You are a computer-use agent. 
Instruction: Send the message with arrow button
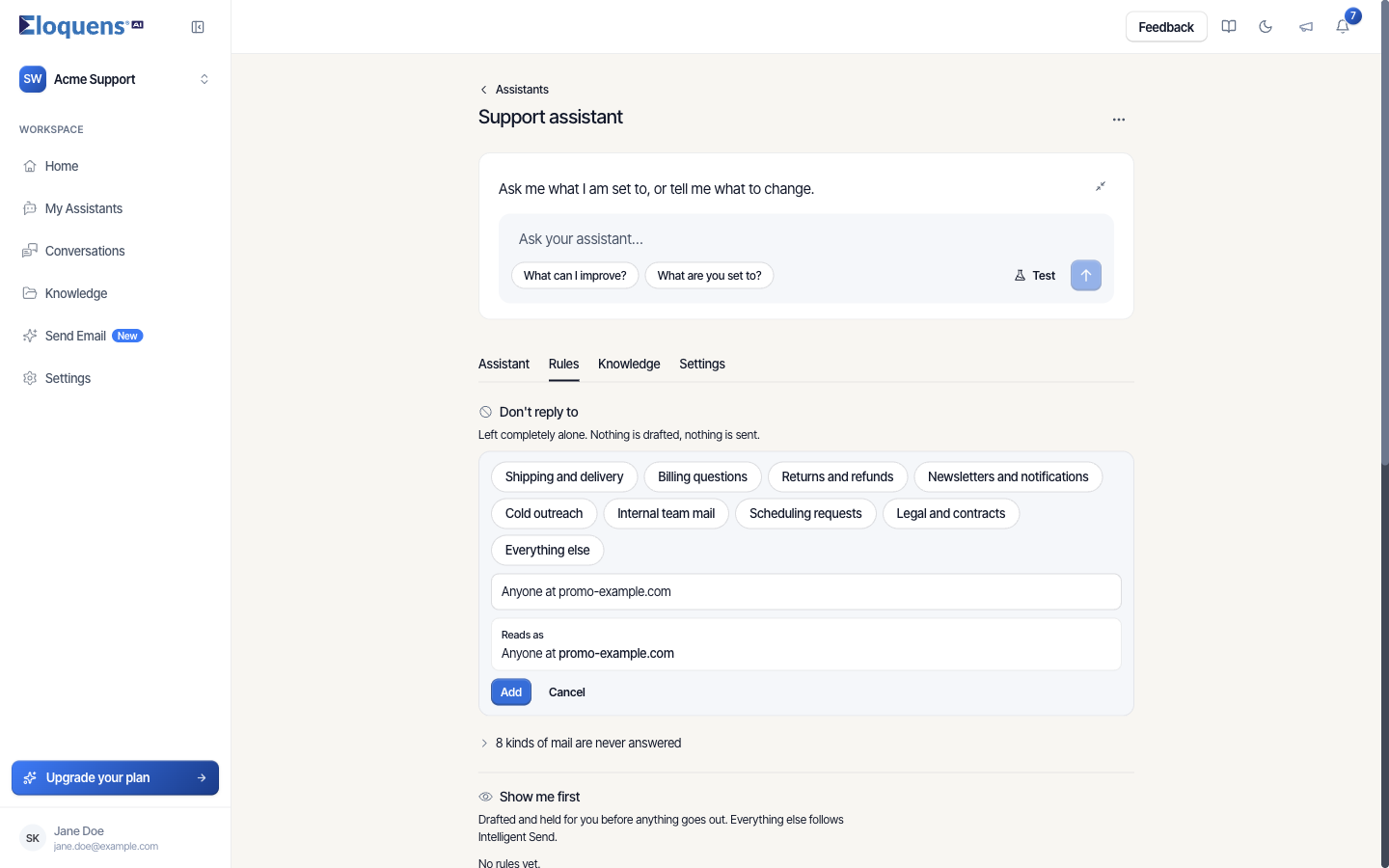point(1086,276)
